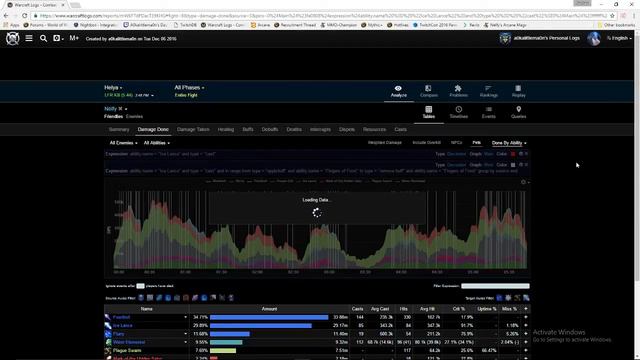Click the Ice Lance ability link
640x360 pixels.
click(122, 325)
